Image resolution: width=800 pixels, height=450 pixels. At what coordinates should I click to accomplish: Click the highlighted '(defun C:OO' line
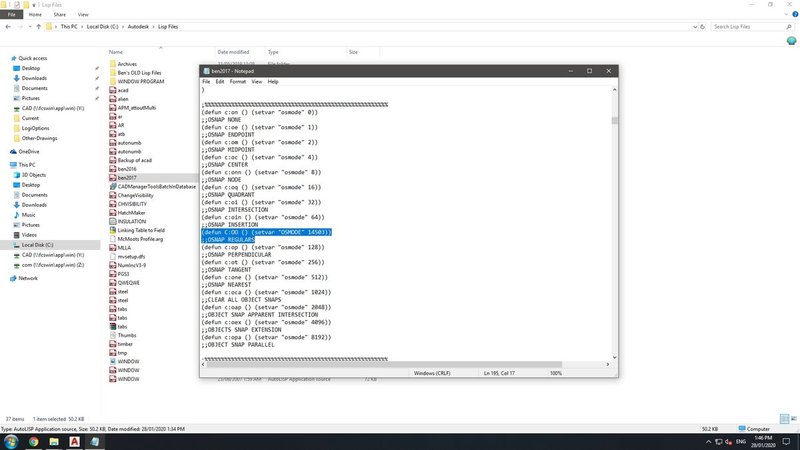tap(266, 232)
